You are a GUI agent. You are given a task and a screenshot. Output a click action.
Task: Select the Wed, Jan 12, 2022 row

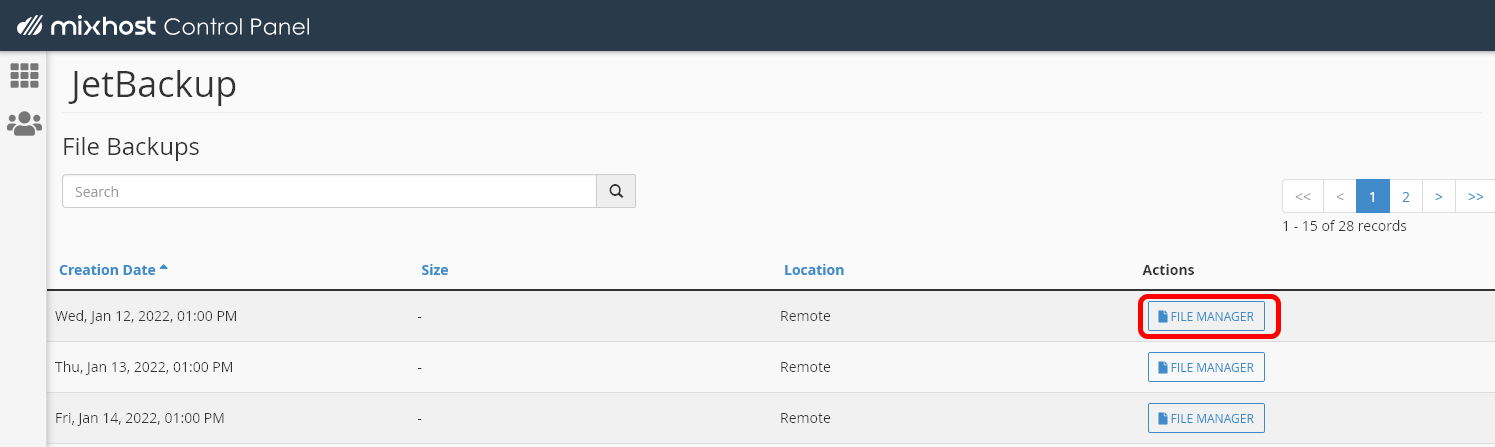coord(771,316)
